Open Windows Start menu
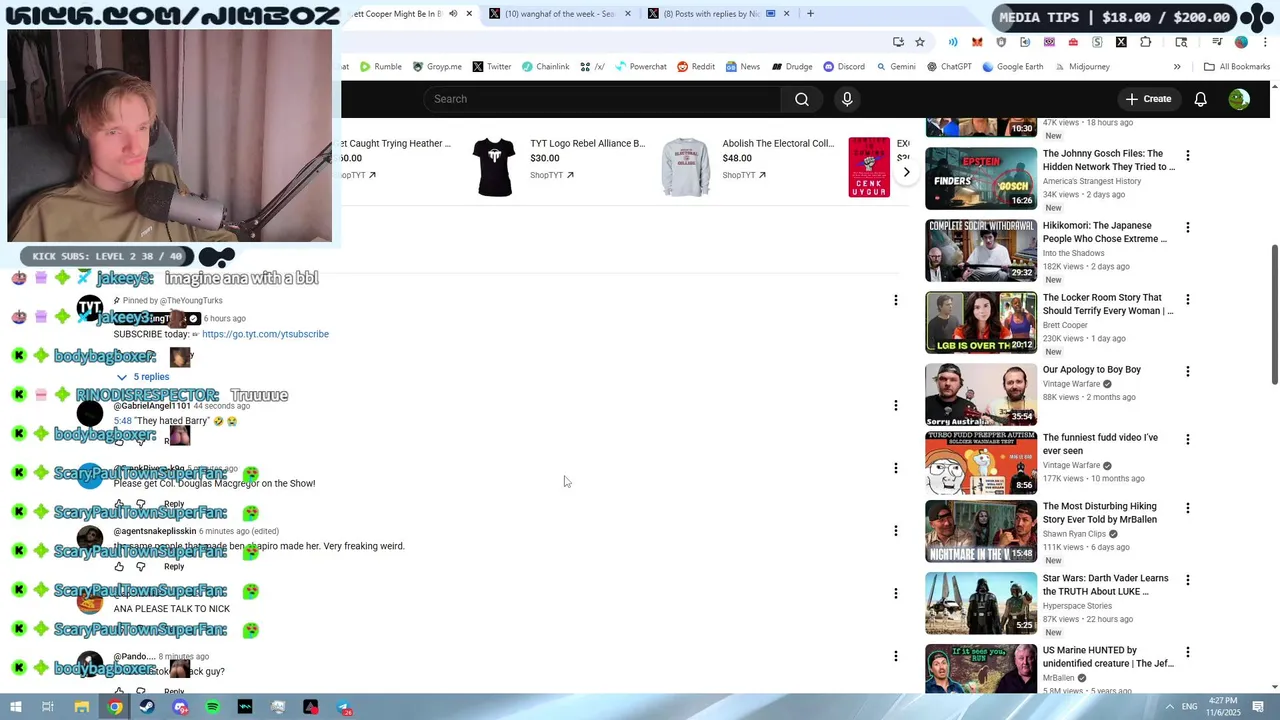The width and height of the screenshot is (1280, 720). click(x=15, y=707)
